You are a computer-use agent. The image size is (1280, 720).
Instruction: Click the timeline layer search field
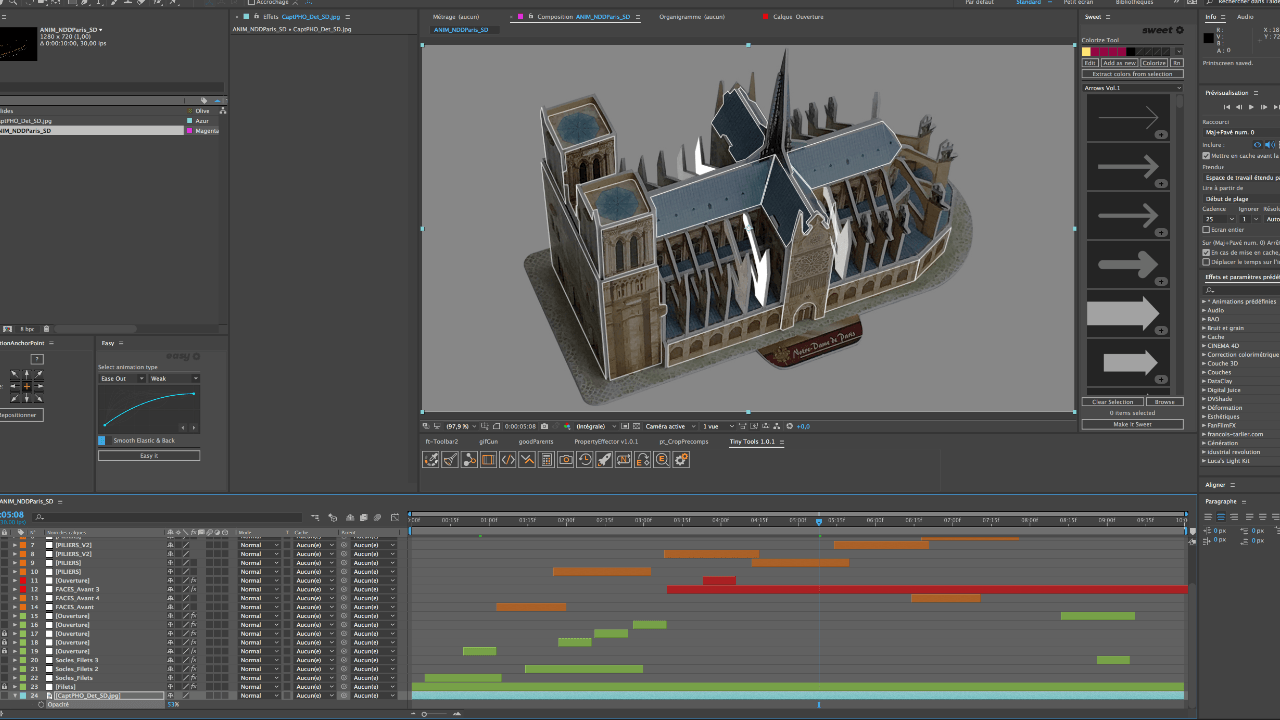point(167,518)
